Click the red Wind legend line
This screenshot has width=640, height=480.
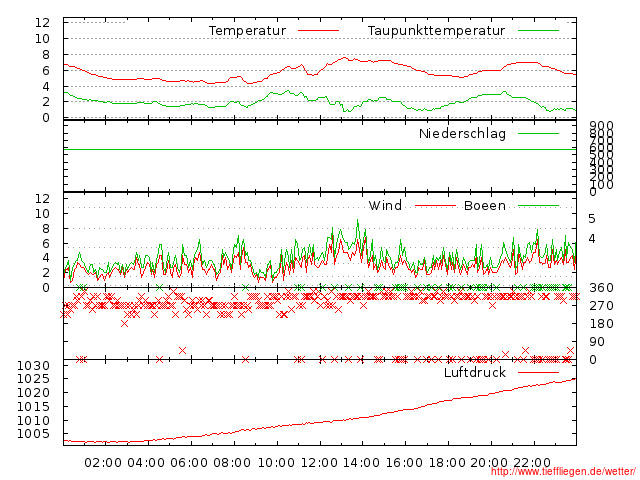pyautogui.click(x=435, y=206)
